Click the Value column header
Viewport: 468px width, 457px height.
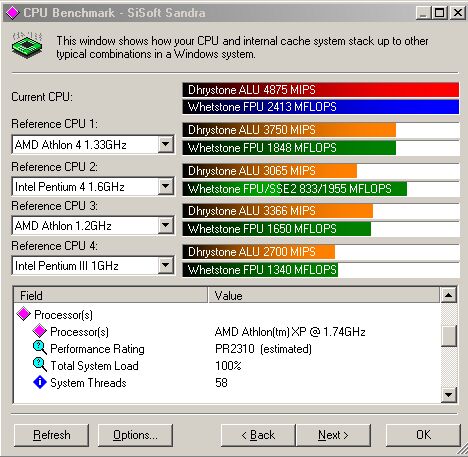(x=324, y=295)
